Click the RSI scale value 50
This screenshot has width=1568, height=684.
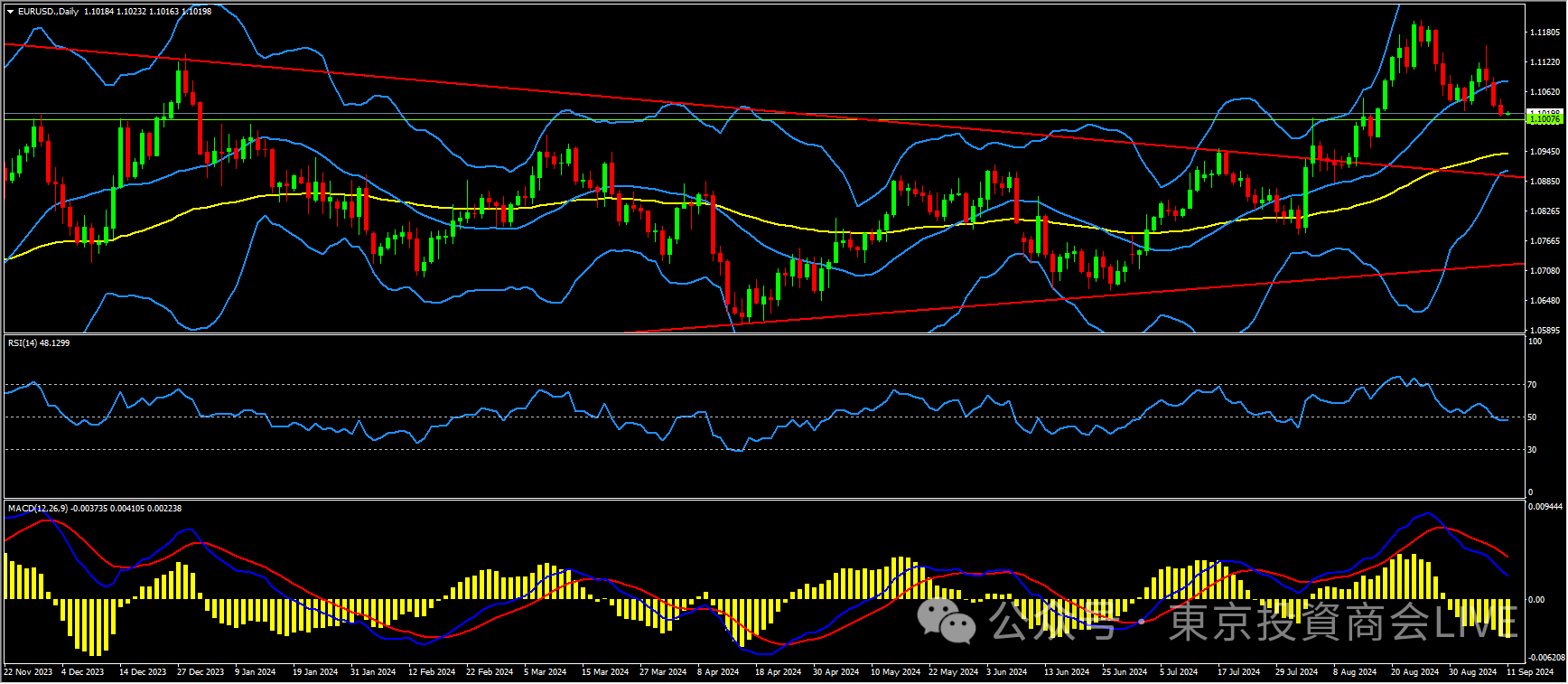(x=1532, y=417)
